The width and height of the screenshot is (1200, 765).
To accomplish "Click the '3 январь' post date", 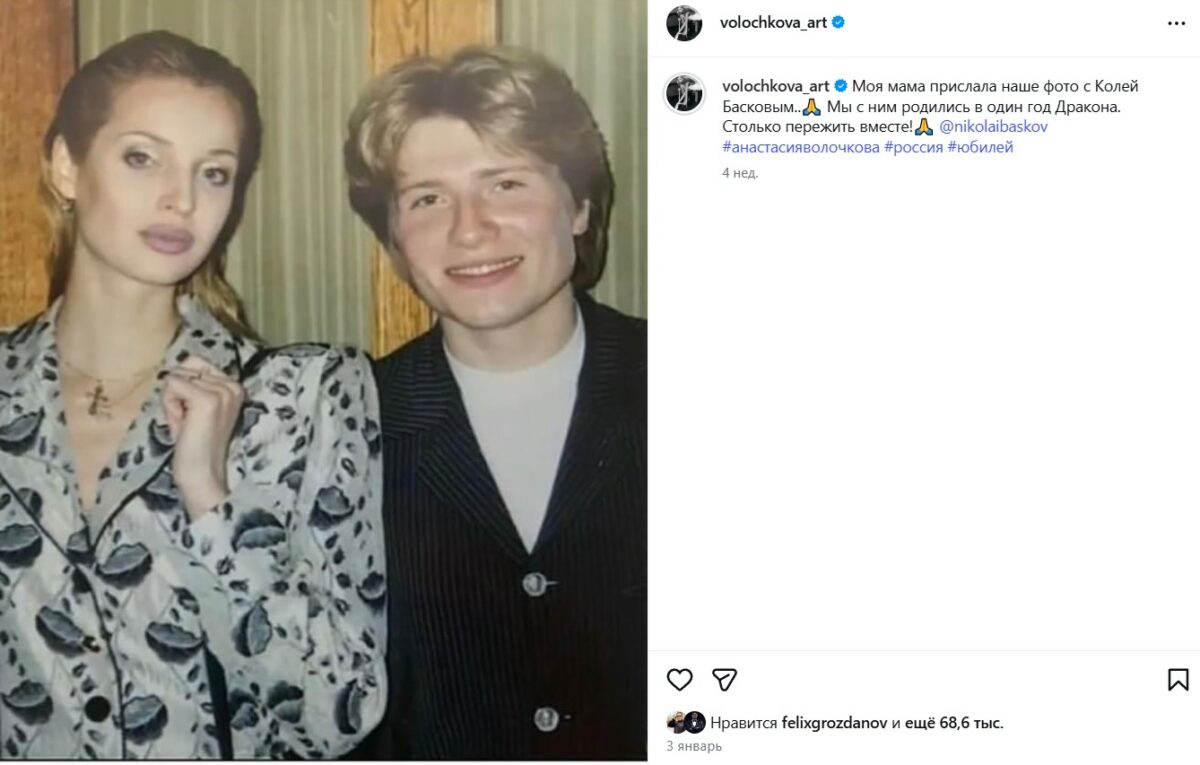I will pos(694,746).
